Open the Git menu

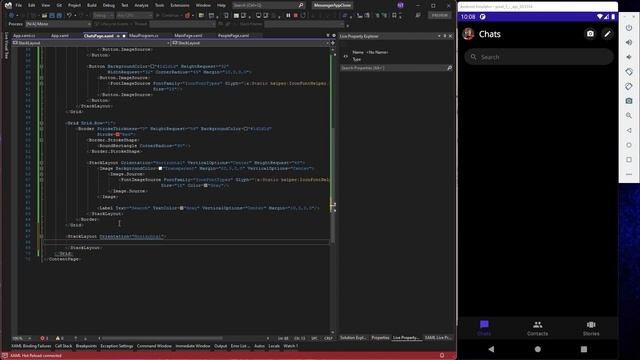click(x=59, y=5)
